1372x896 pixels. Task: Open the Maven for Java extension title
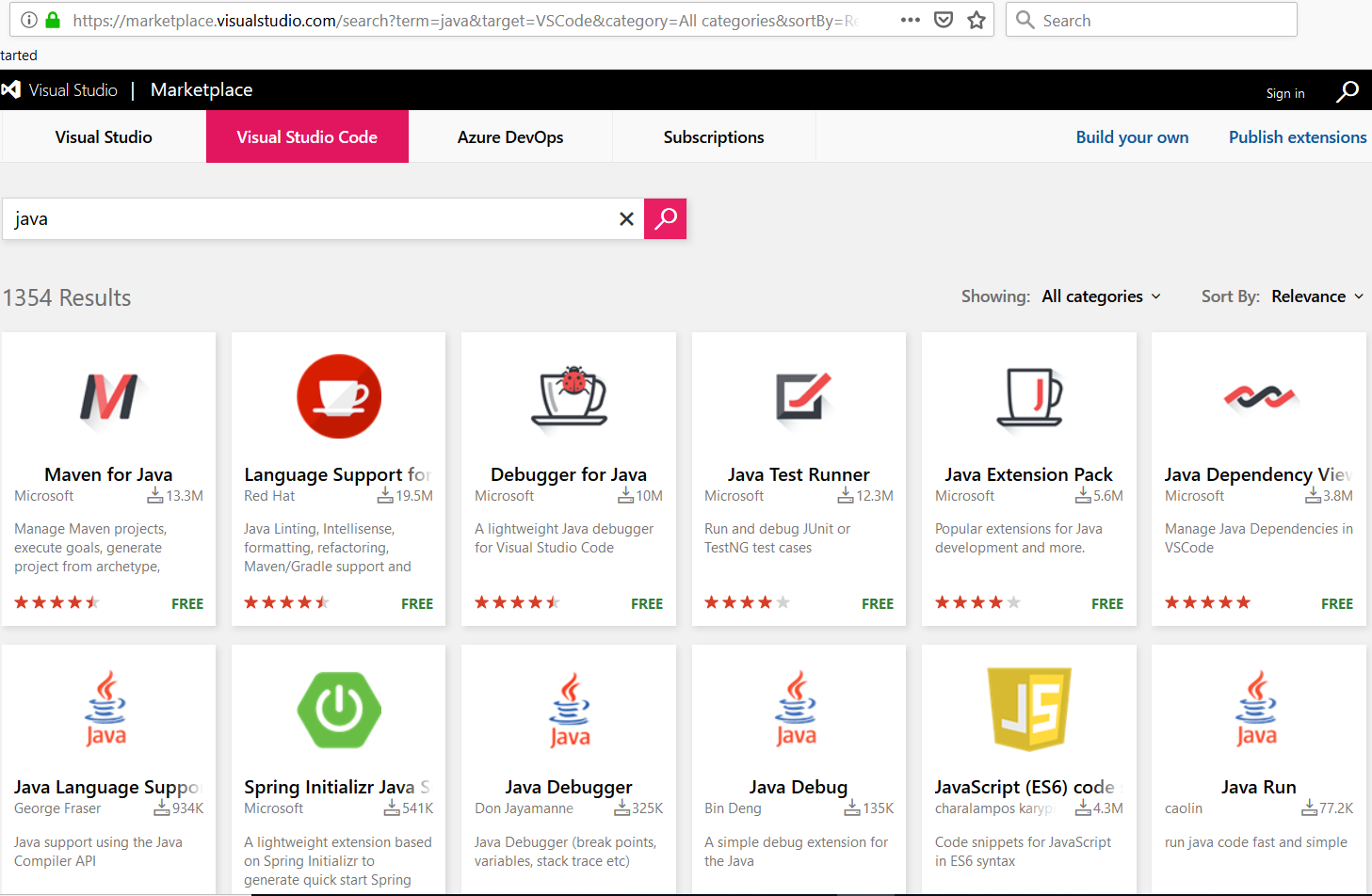(x=108, y=474)
